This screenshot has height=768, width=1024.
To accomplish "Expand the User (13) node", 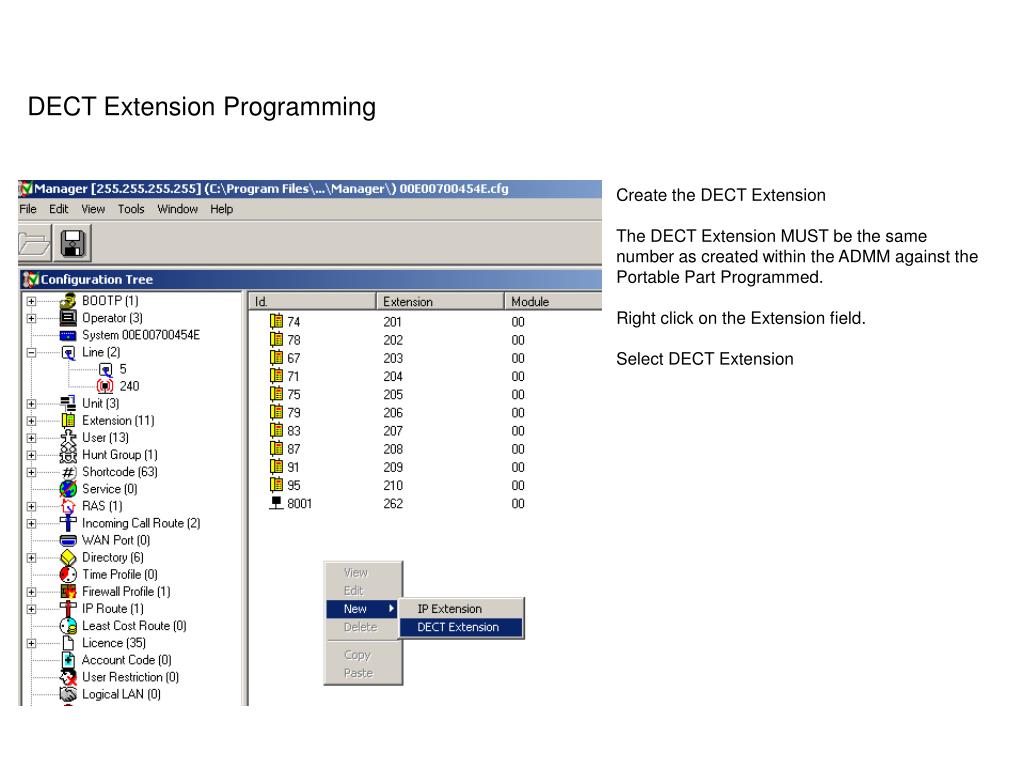I will (x=31, y=438).
